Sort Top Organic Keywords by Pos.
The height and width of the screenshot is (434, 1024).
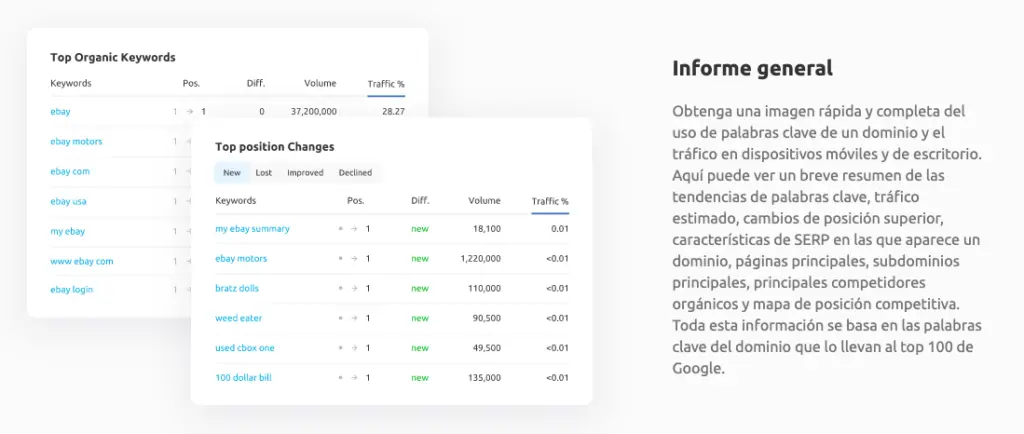coord(191,84)
